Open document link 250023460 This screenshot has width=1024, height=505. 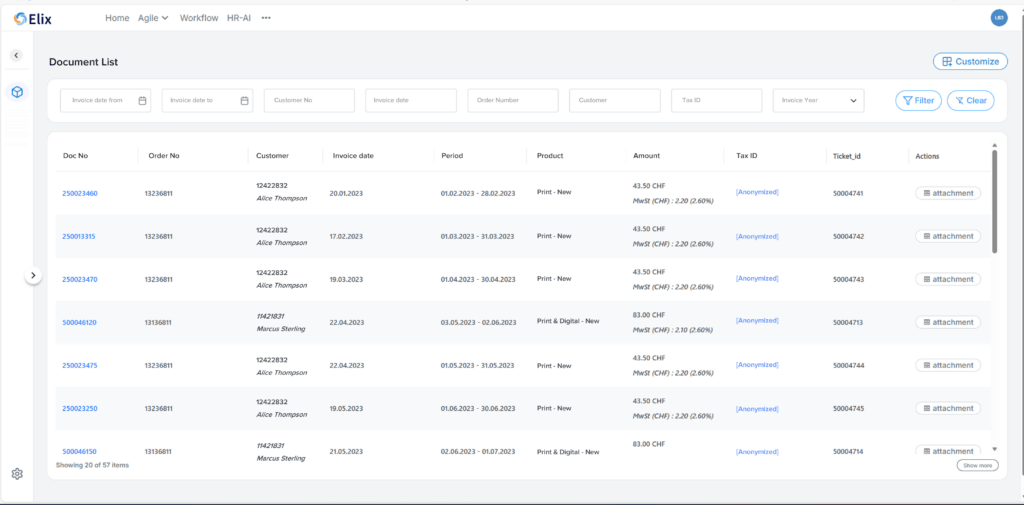(80, 193)
